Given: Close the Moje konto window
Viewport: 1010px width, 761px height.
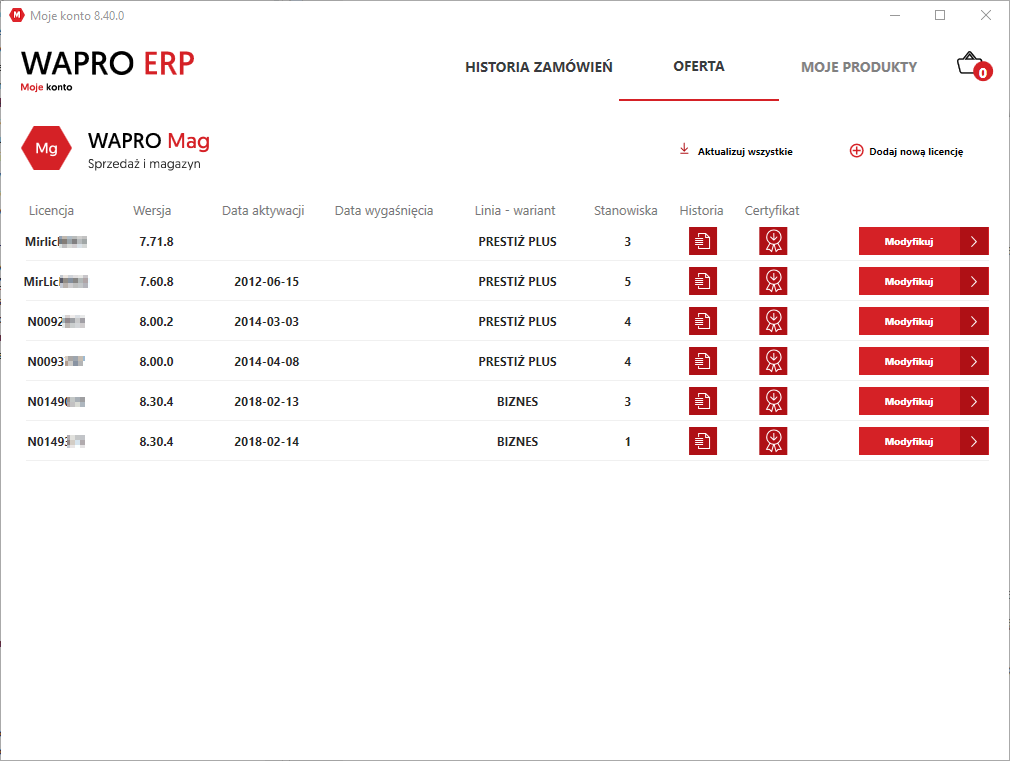Looking at the screenshot, I should (x=986, y=15).
